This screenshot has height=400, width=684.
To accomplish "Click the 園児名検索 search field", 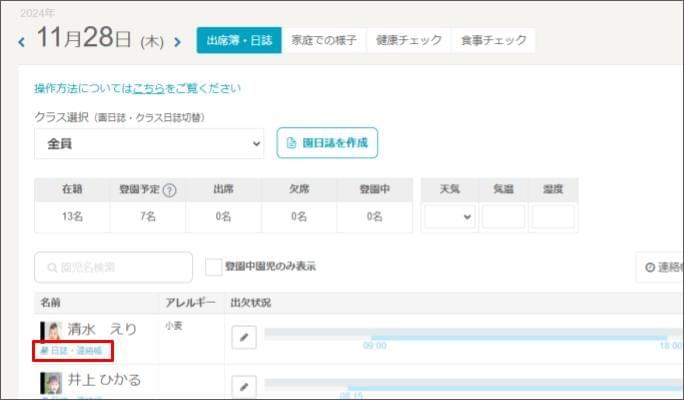I will [x=113, y=267].
